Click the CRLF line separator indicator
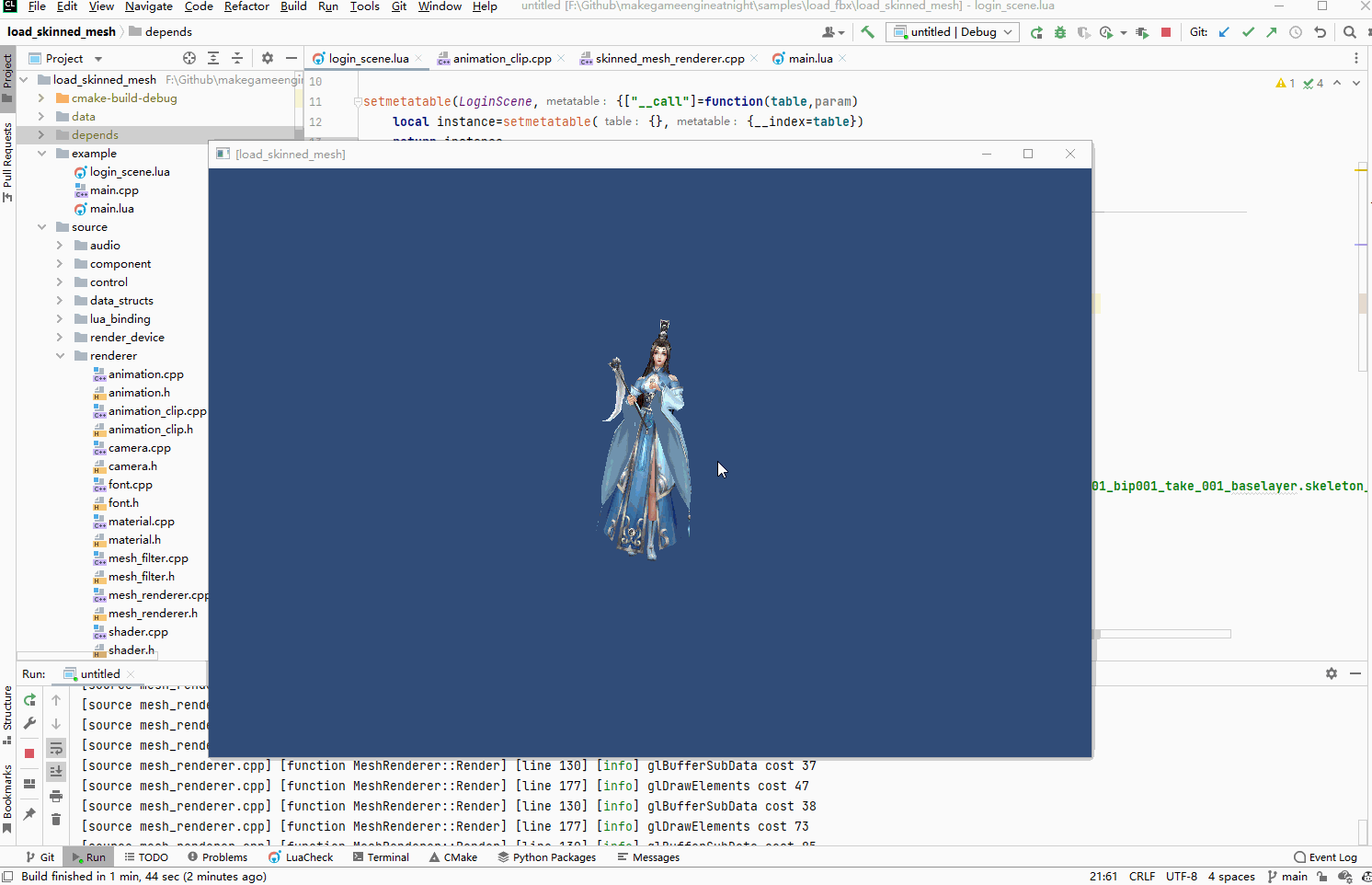The width and height of the screenshot is (1372, 885). [1142, 876]
